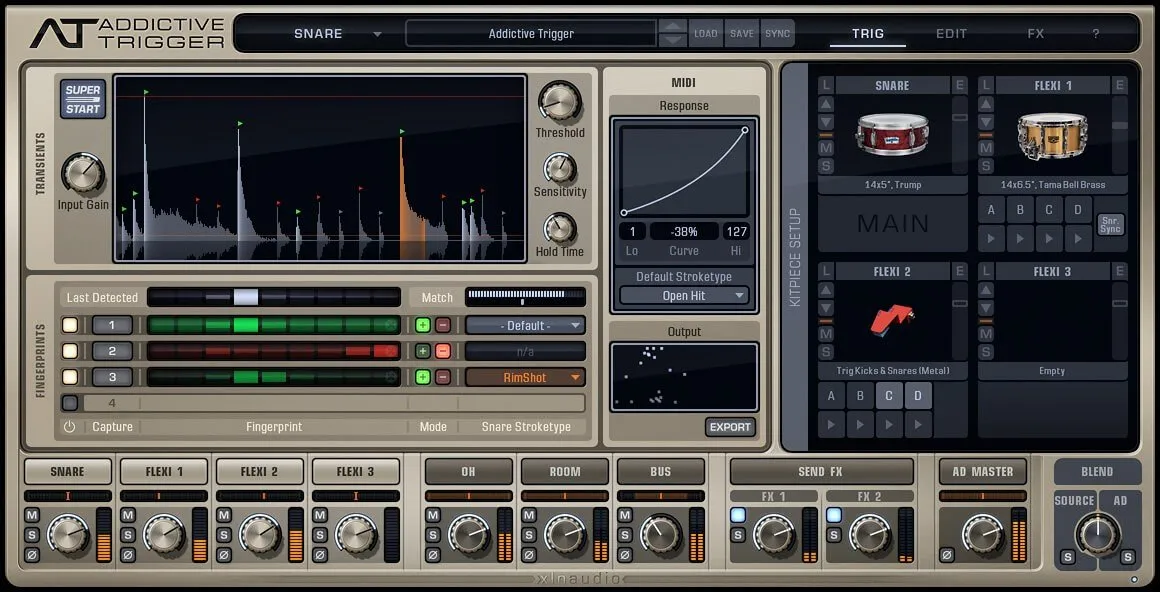Click the up arrow icon on the Snare kitpiece
This screenshot has height=592, width=1160.
[x=825, y=103]
